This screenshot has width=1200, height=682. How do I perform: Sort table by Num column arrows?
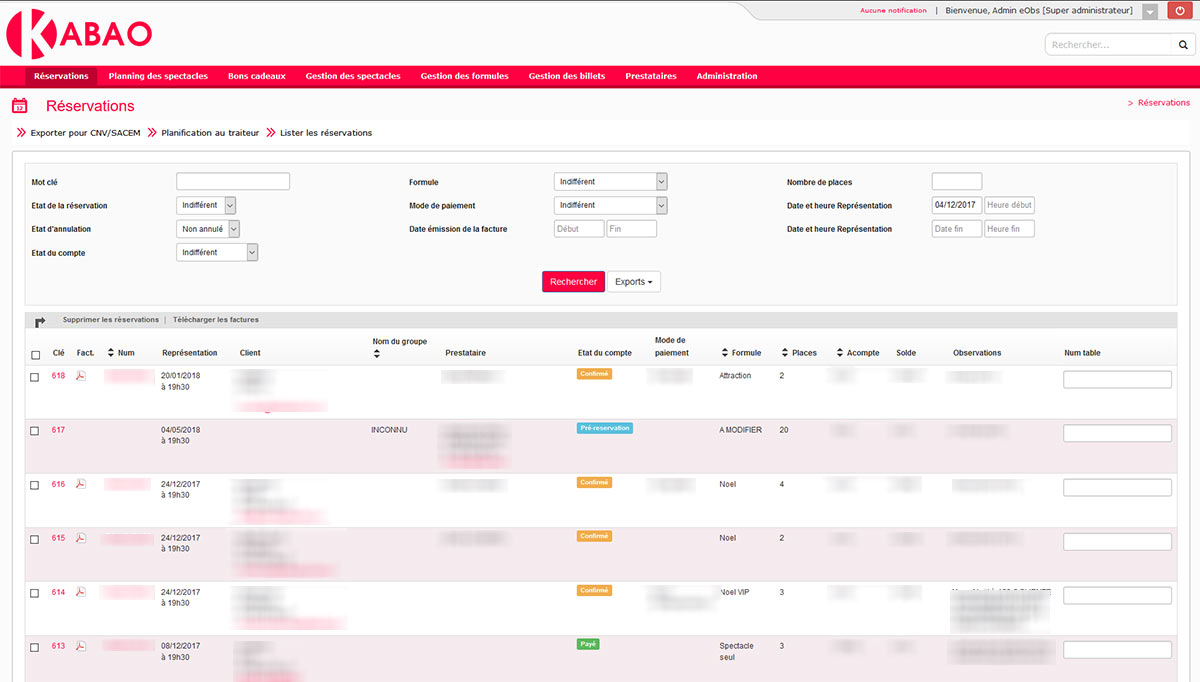(x=111, y=353)
